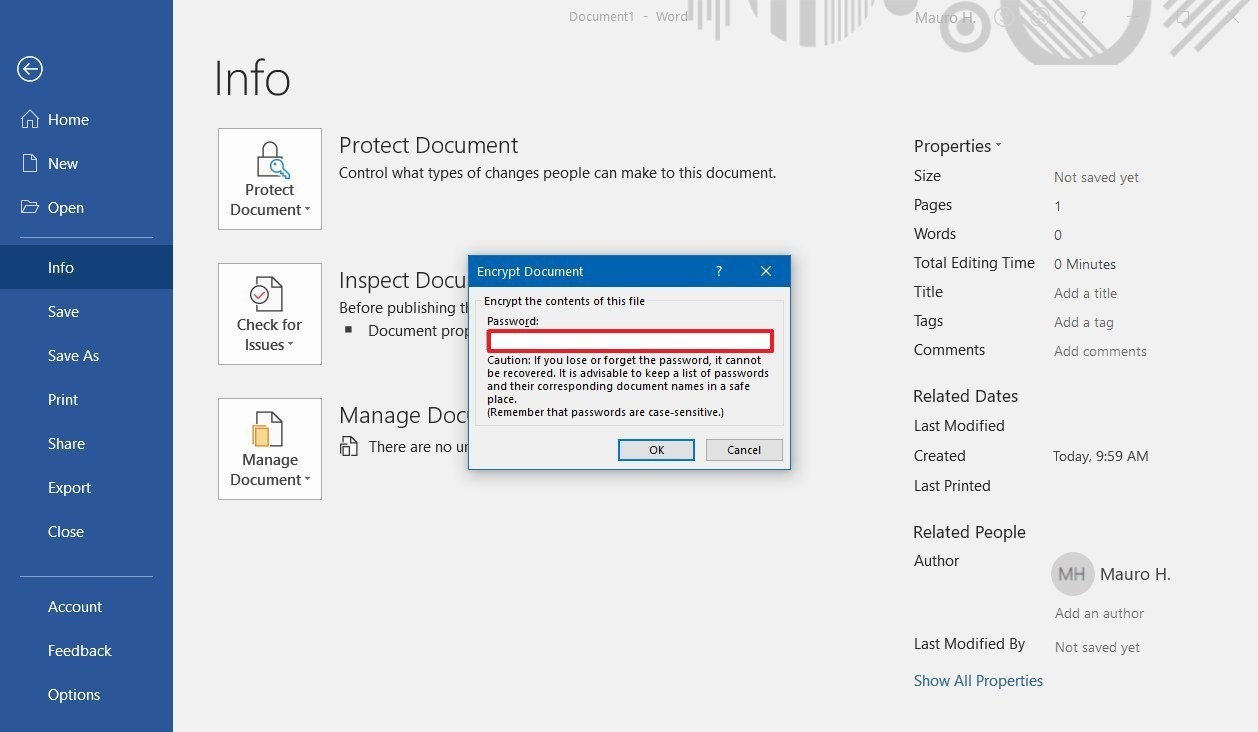Image resolution: width=1258 pixels, height=732 pixels.
Task: Click the help question mark in Encrypt dialog
Action: tap(719, 271)
